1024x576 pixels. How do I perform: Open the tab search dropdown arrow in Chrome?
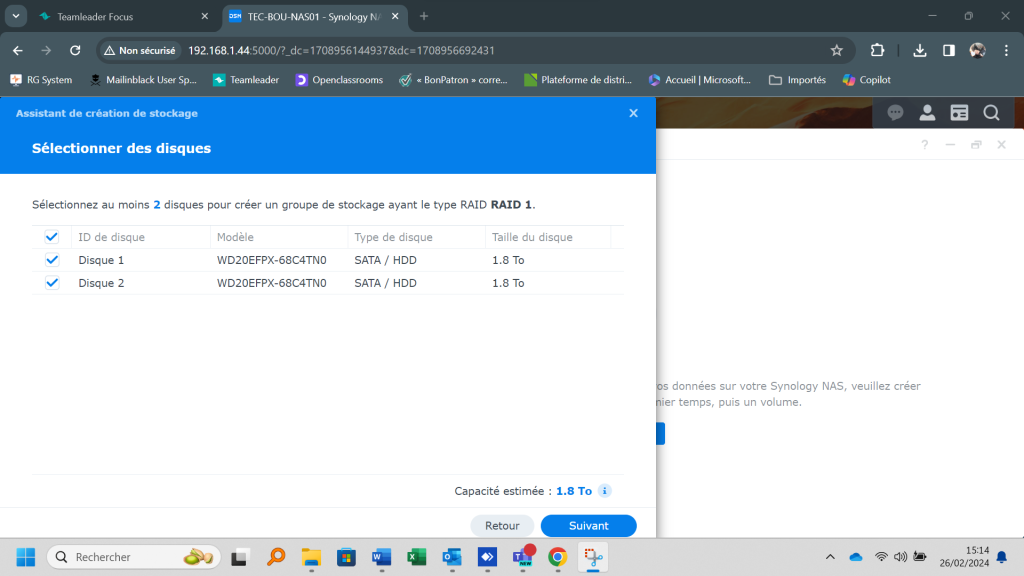click(17, 16)
